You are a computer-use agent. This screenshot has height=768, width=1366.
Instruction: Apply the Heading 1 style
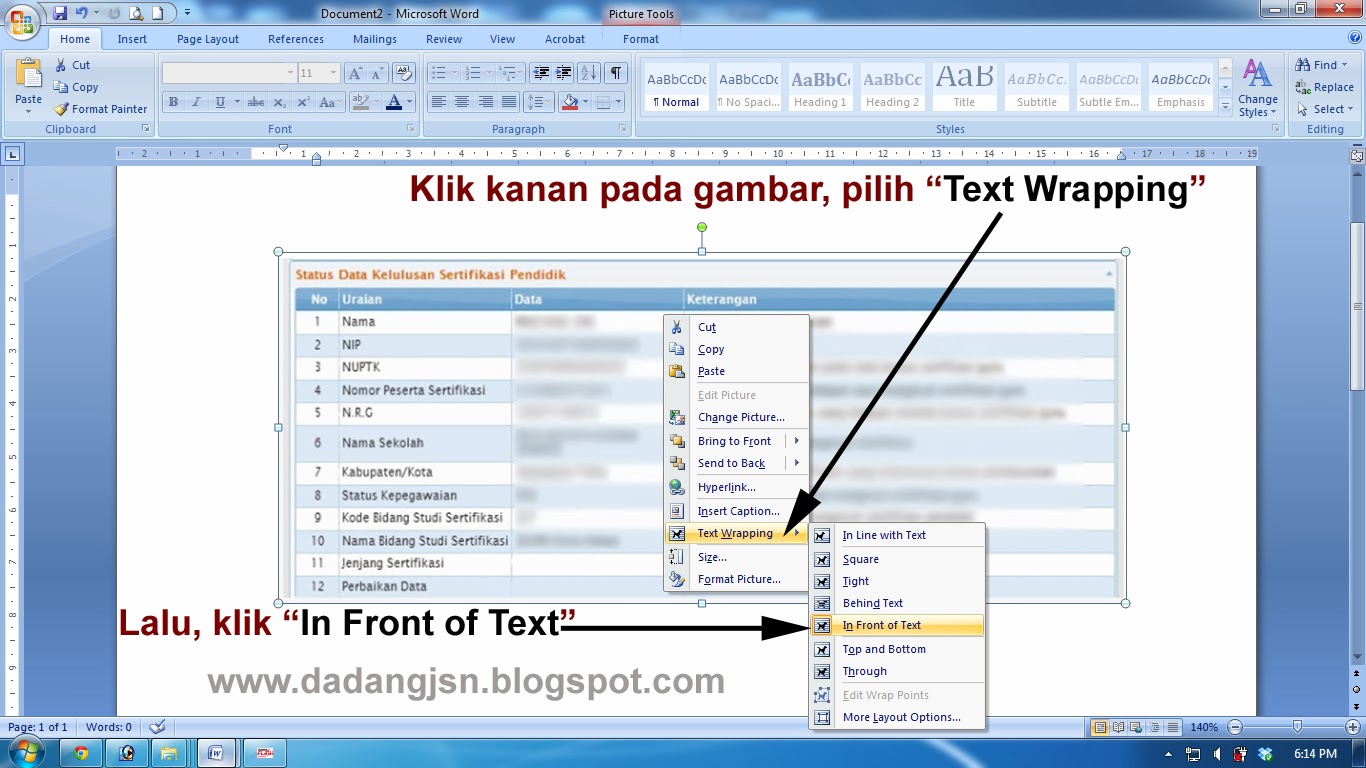pos(820,88)
